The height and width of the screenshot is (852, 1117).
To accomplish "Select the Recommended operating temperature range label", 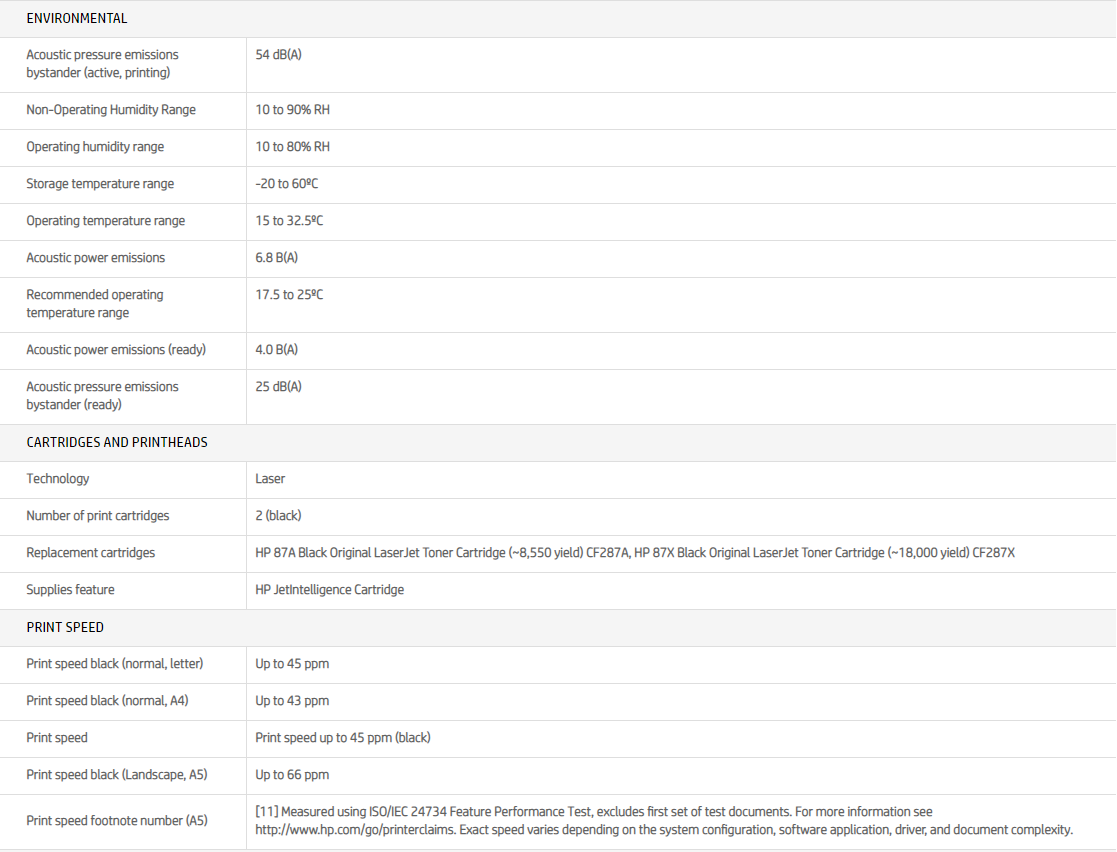I will pos(95,304).
